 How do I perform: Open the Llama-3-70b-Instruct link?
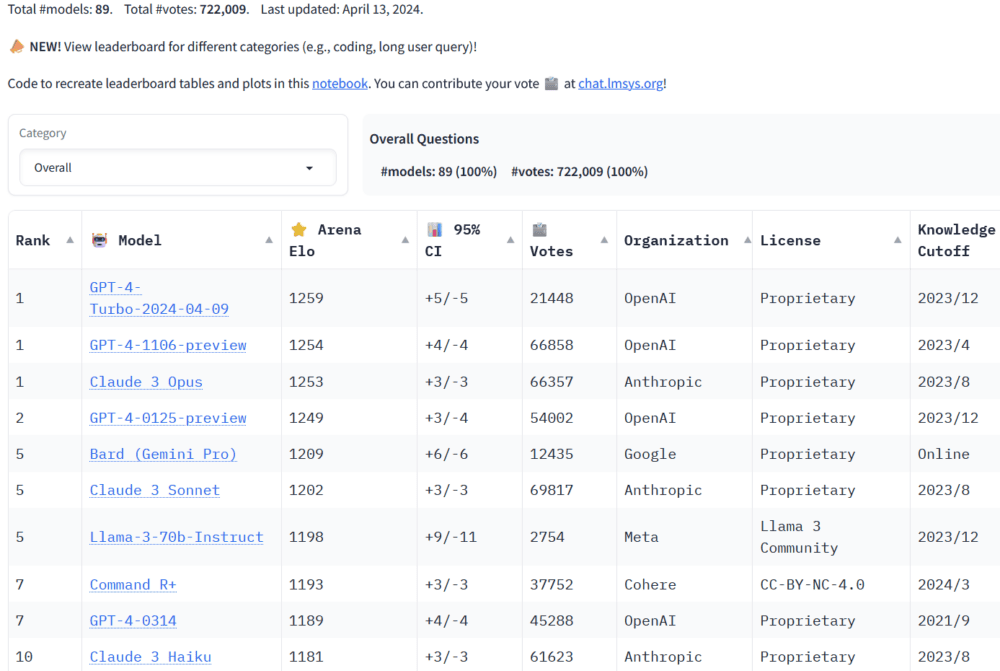coord(177,537)
